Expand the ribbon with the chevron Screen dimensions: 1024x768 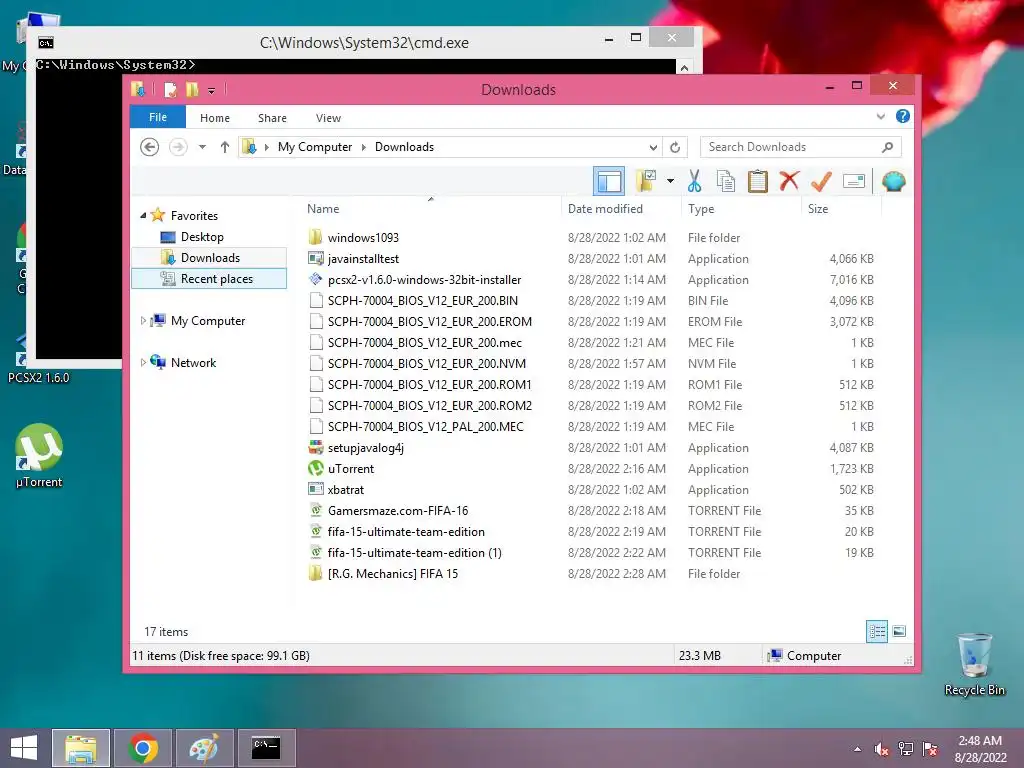tap(880, 117)
